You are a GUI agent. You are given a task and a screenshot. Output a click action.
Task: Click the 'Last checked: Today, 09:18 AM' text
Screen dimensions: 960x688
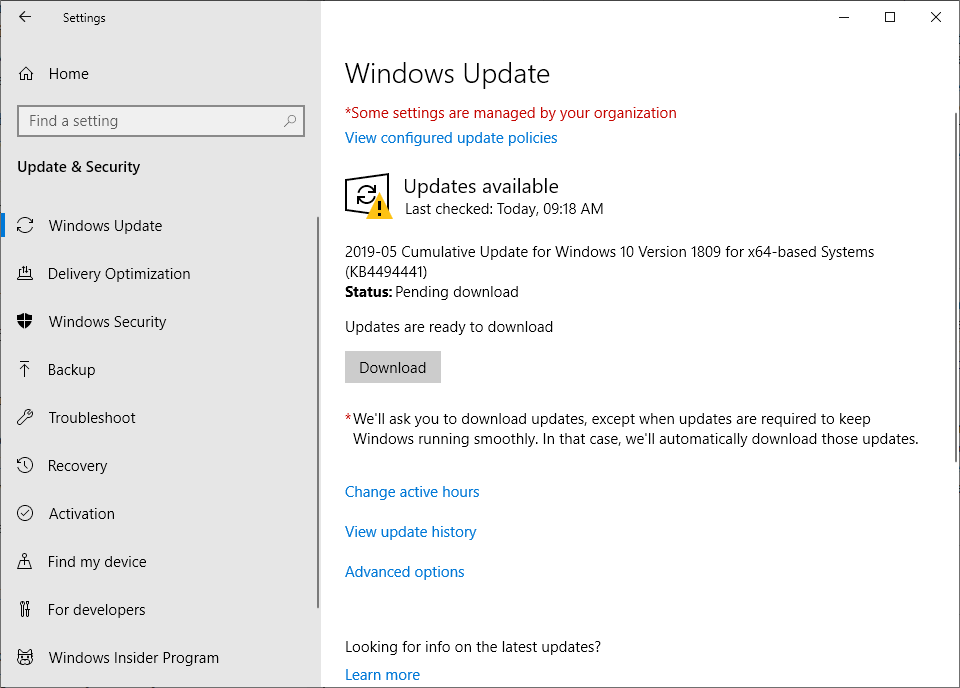(504, 209)
